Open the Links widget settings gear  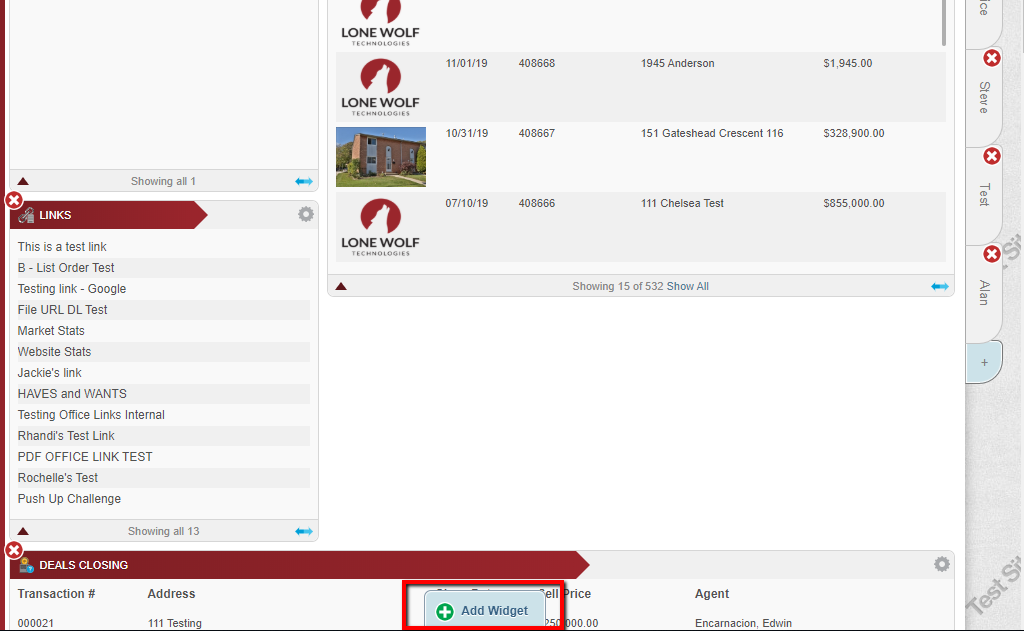(305, 213)
